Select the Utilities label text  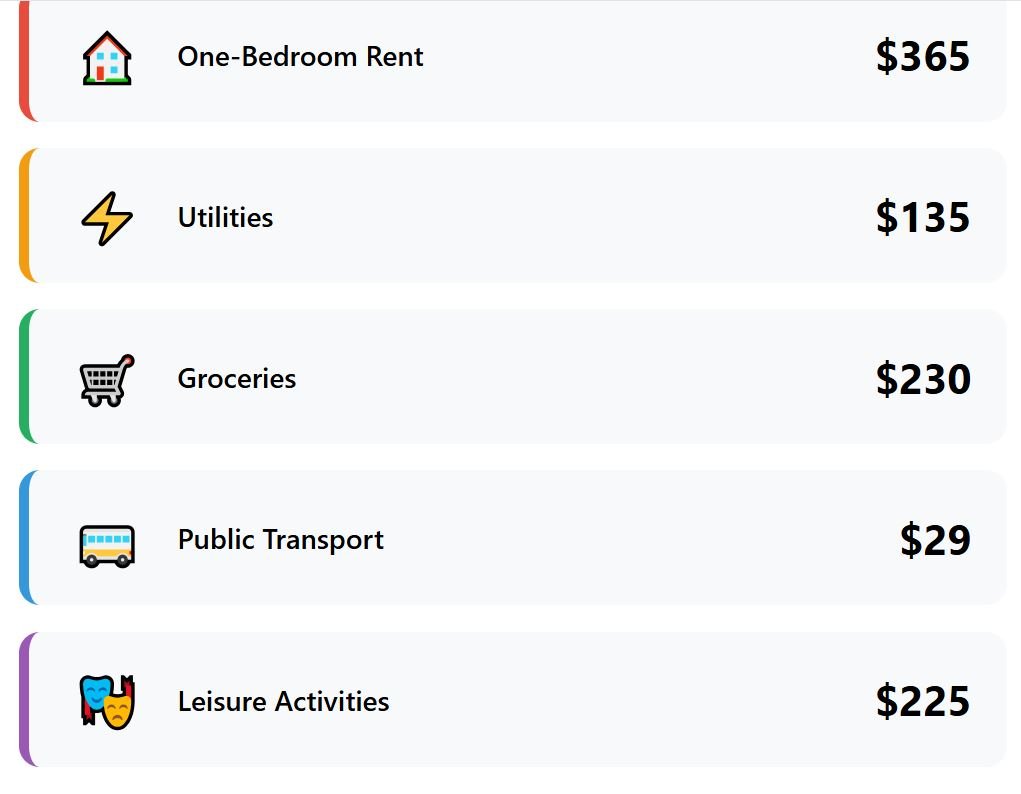pos(225,218)
